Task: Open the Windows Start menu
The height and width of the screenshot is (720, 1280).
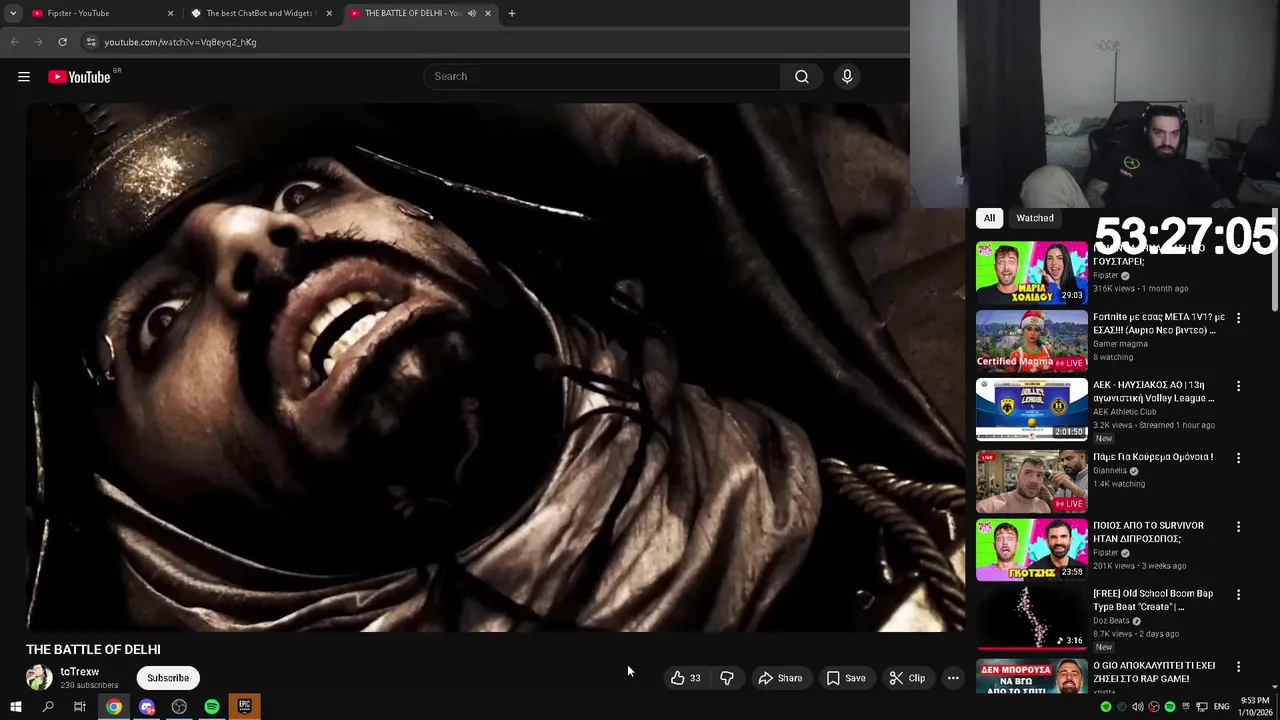Action: click(x=15, y=707)
